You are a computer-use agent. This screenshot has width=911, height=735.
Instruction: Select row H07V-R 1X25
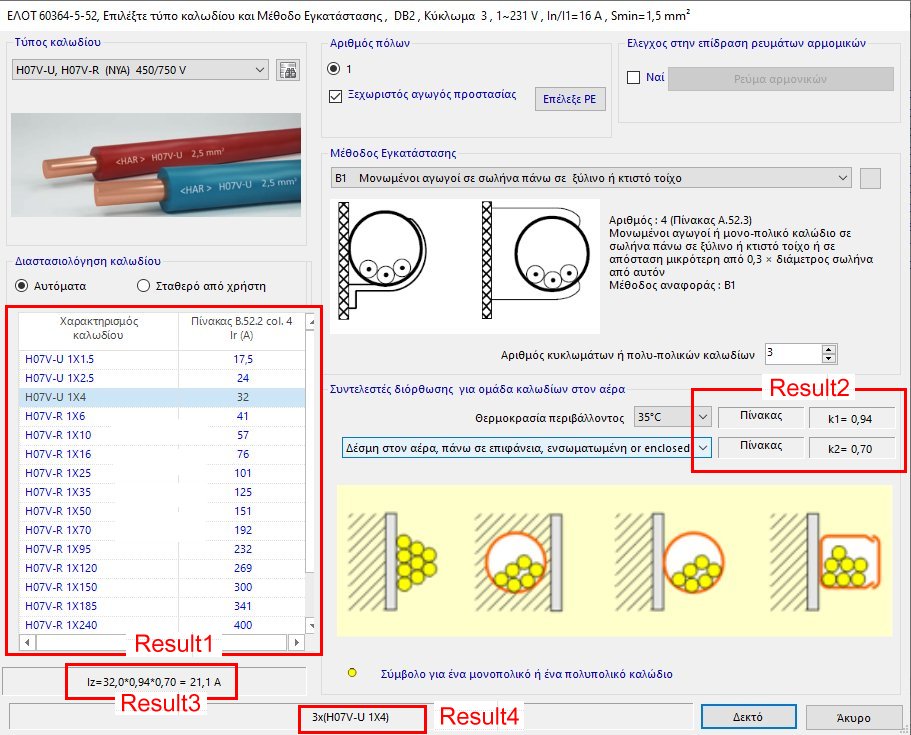(162, 473)
